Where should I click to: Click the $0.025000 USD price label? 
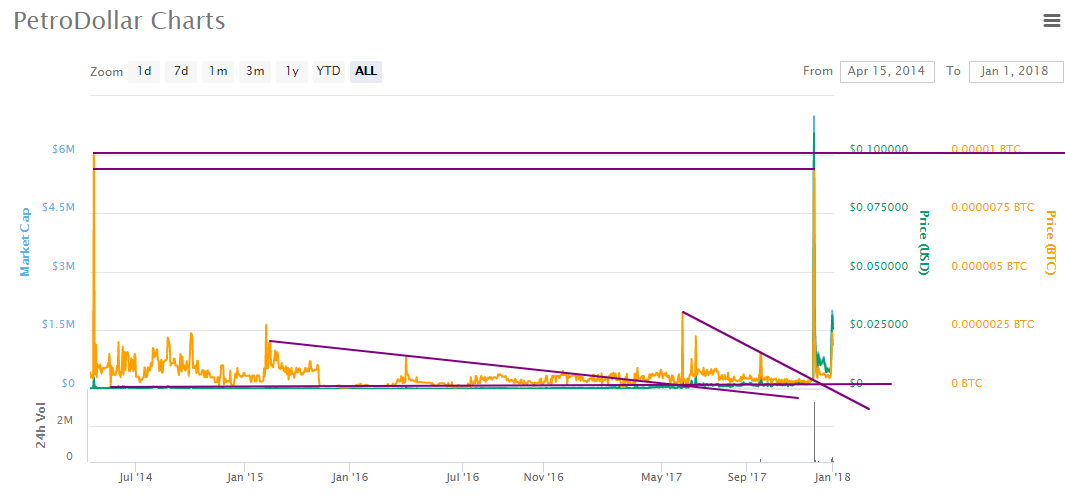pyautogui.click(x=879, y=325)
